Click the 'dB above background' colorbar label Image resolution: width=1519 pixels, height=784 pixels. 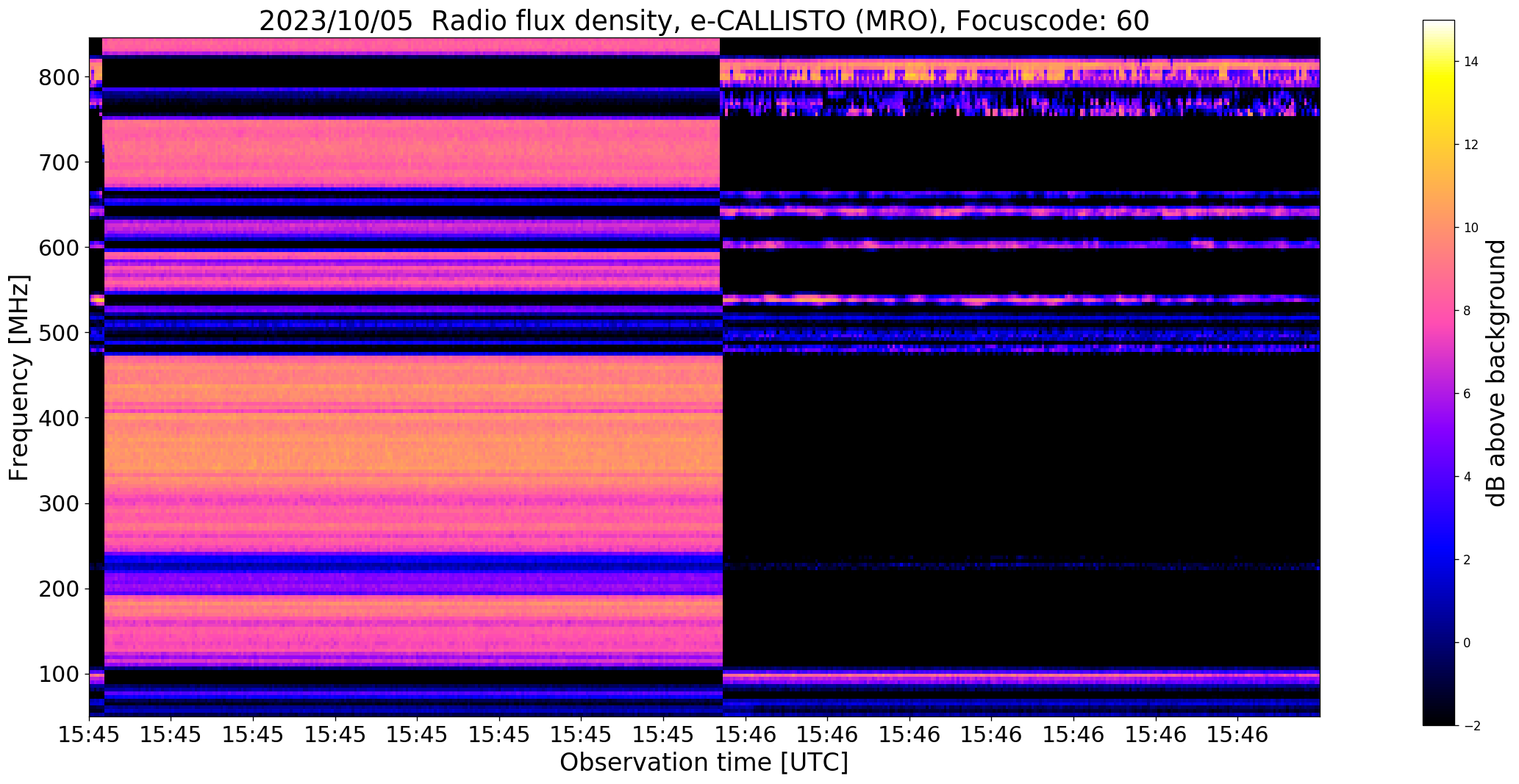coord(1496,373)
